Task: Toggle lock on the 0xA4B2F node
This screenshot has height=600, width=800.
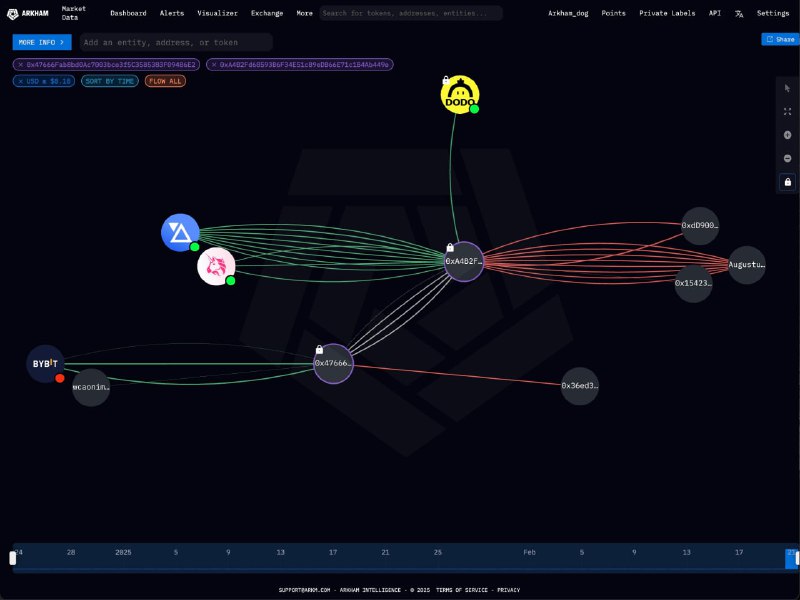Action: click(450, 247)
